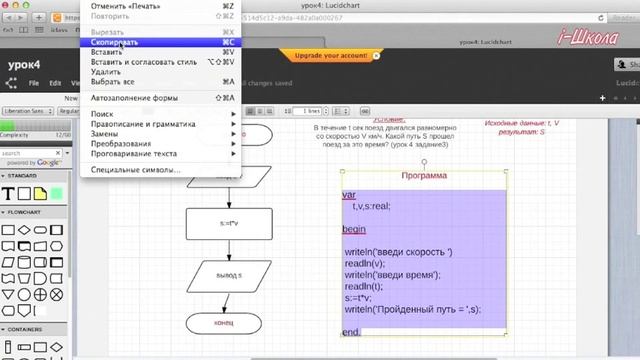Select the flowchart Process rectangle shape
The image size is (640, 360).
8,230
